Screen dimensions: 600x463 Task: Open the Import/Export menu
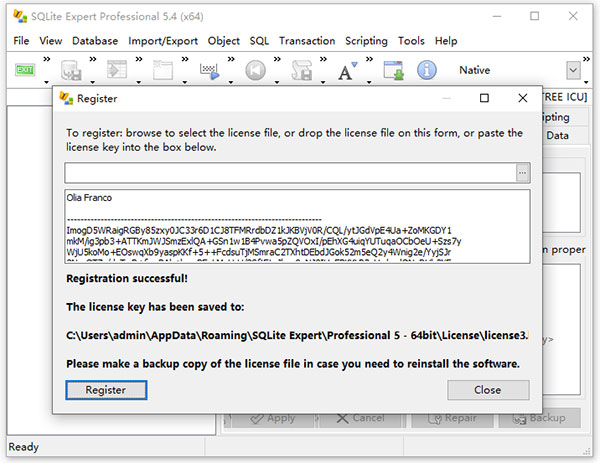[x=163, y=41]
